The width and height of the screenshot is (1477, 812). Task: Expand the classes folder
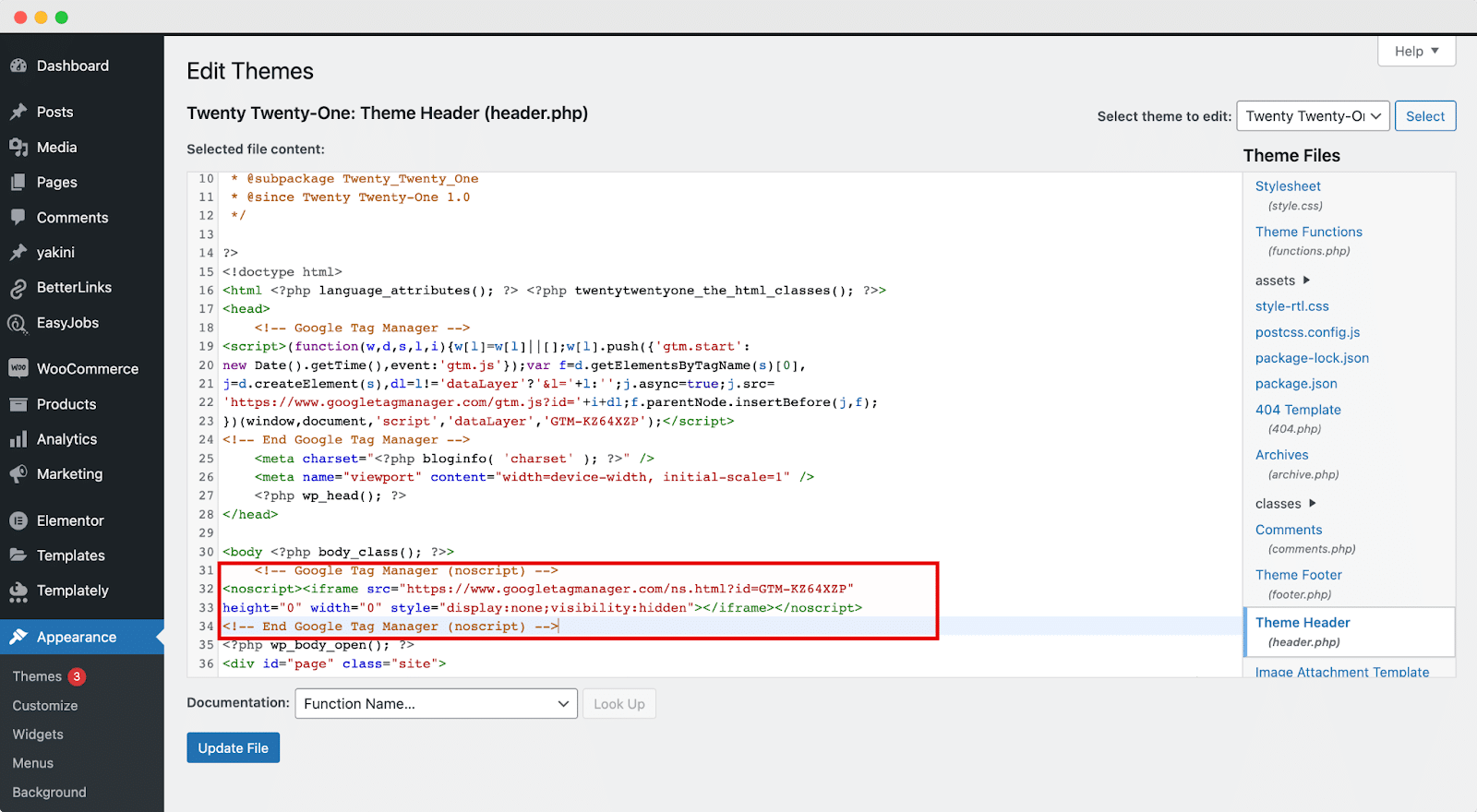click(x=1285, y=504)
